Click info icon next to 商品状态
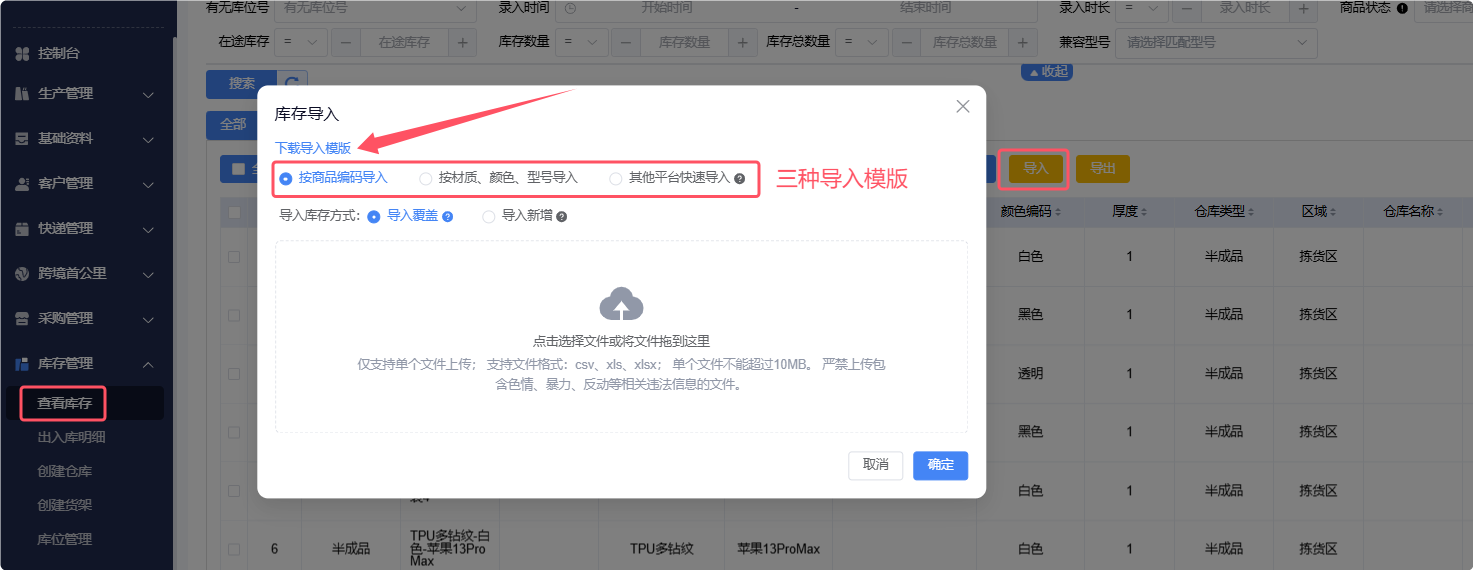Image resolution: width=1473 pixels, height=570 pixels. [x=1402, y=8]
